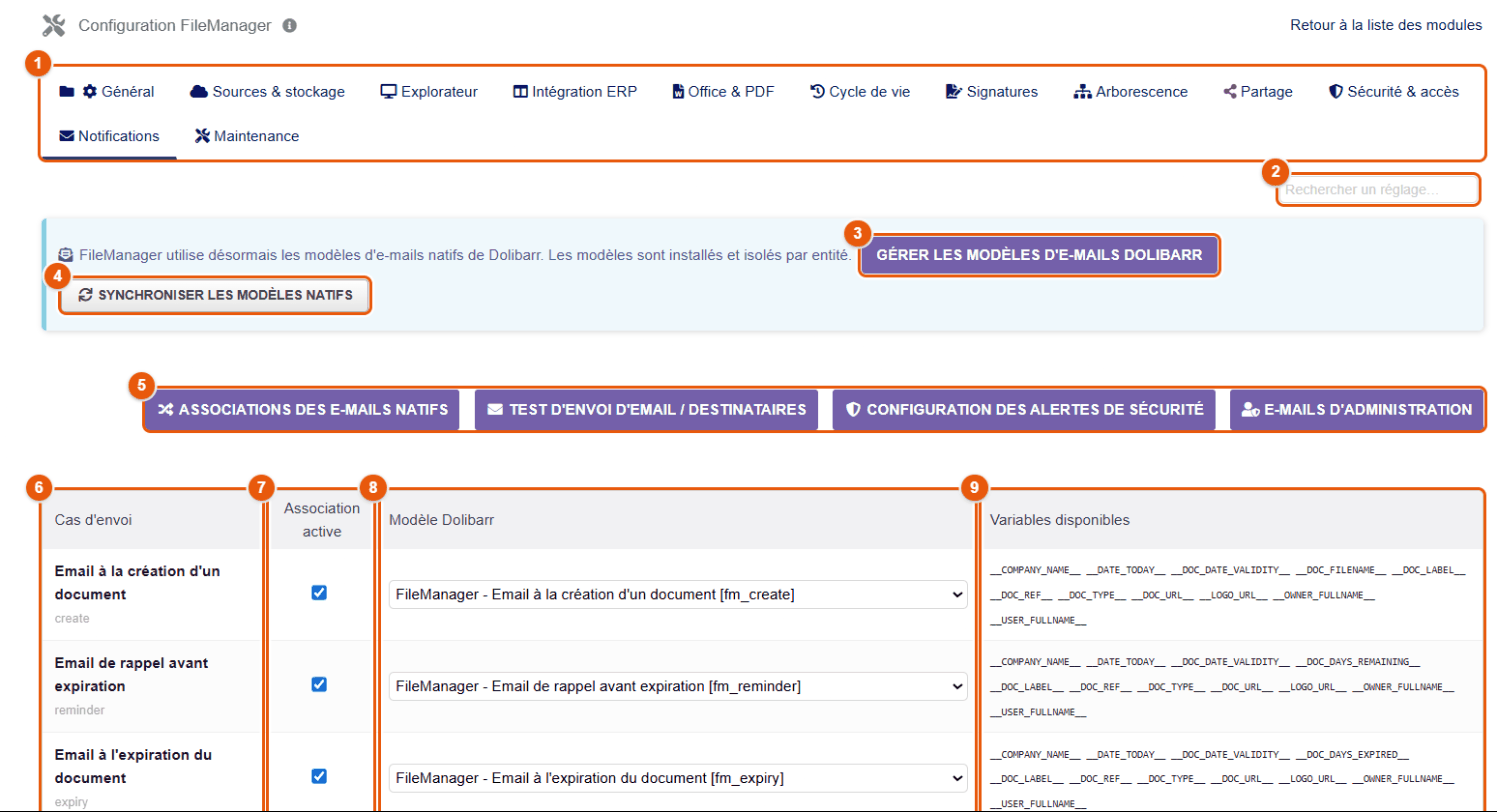
Task: Click the Variables disponibles column header
Action: [1059, 520]
